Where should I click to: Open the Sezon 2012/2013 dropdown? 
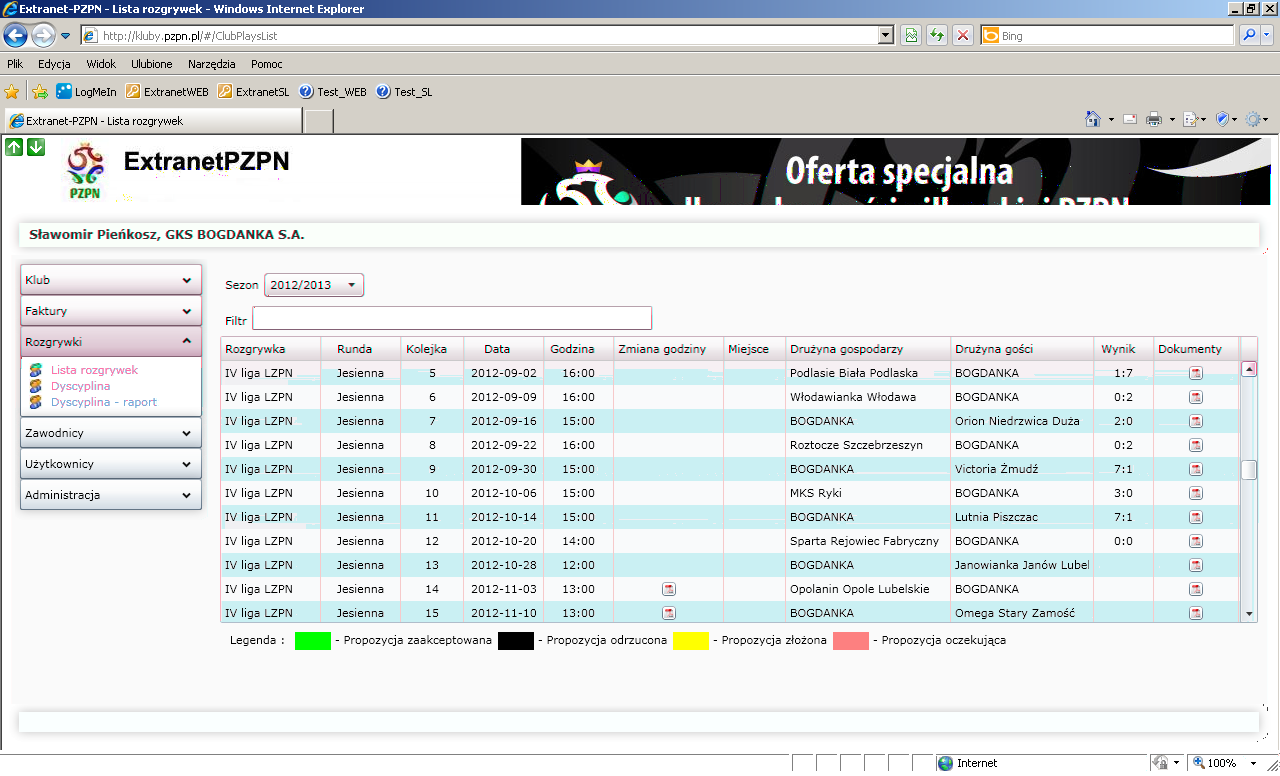314,285
